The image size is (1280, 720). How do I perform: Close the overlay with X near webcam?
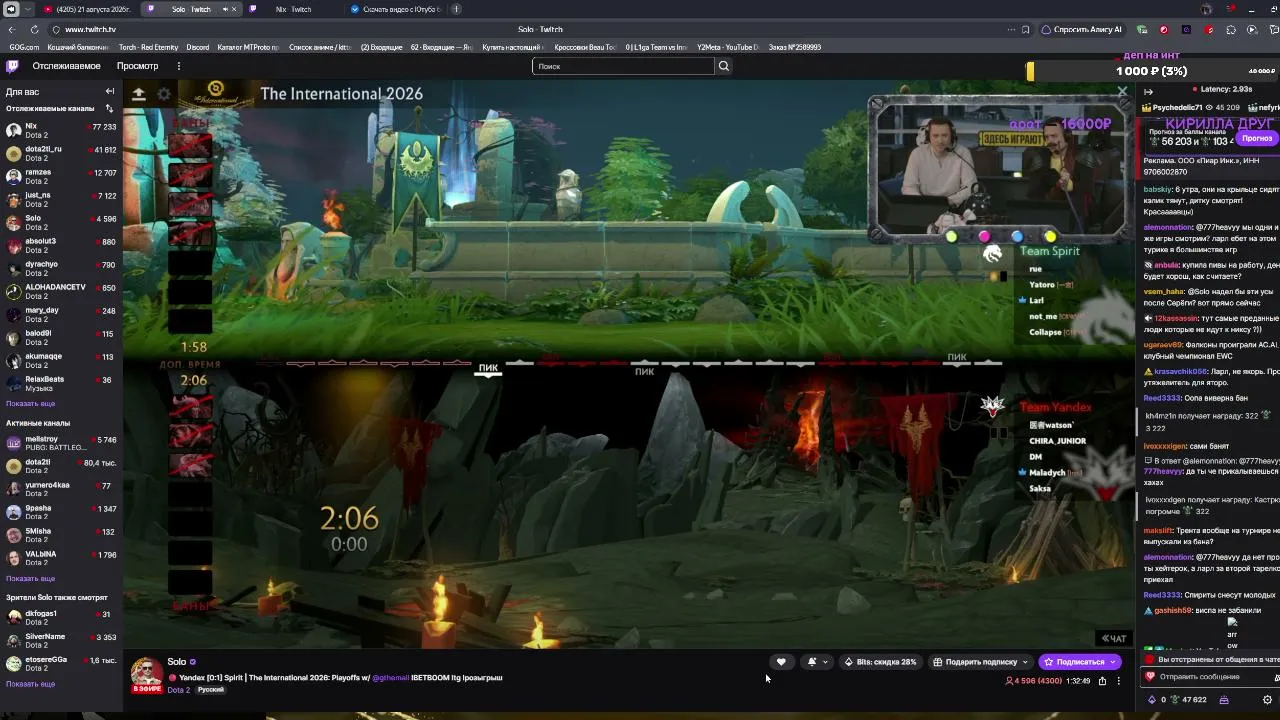click(1122, 92)
